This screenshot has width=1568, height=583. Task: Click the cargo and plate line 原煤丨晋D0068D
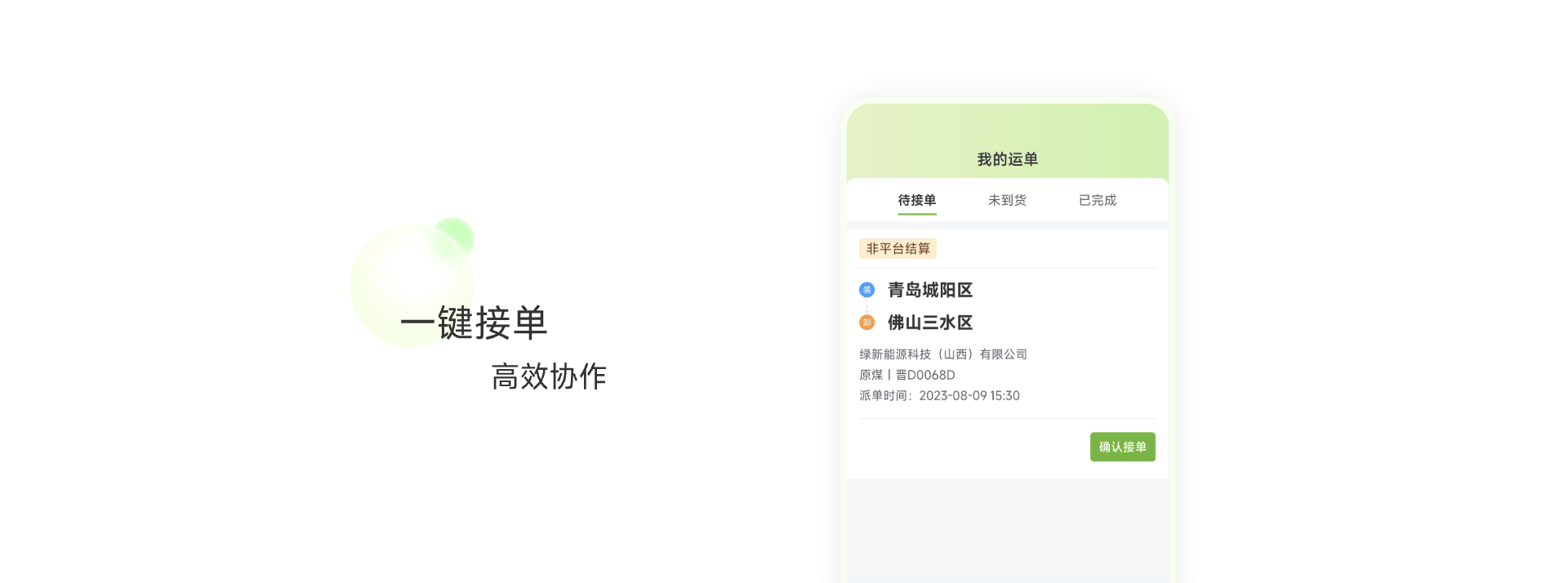click(x=907, y=375)
